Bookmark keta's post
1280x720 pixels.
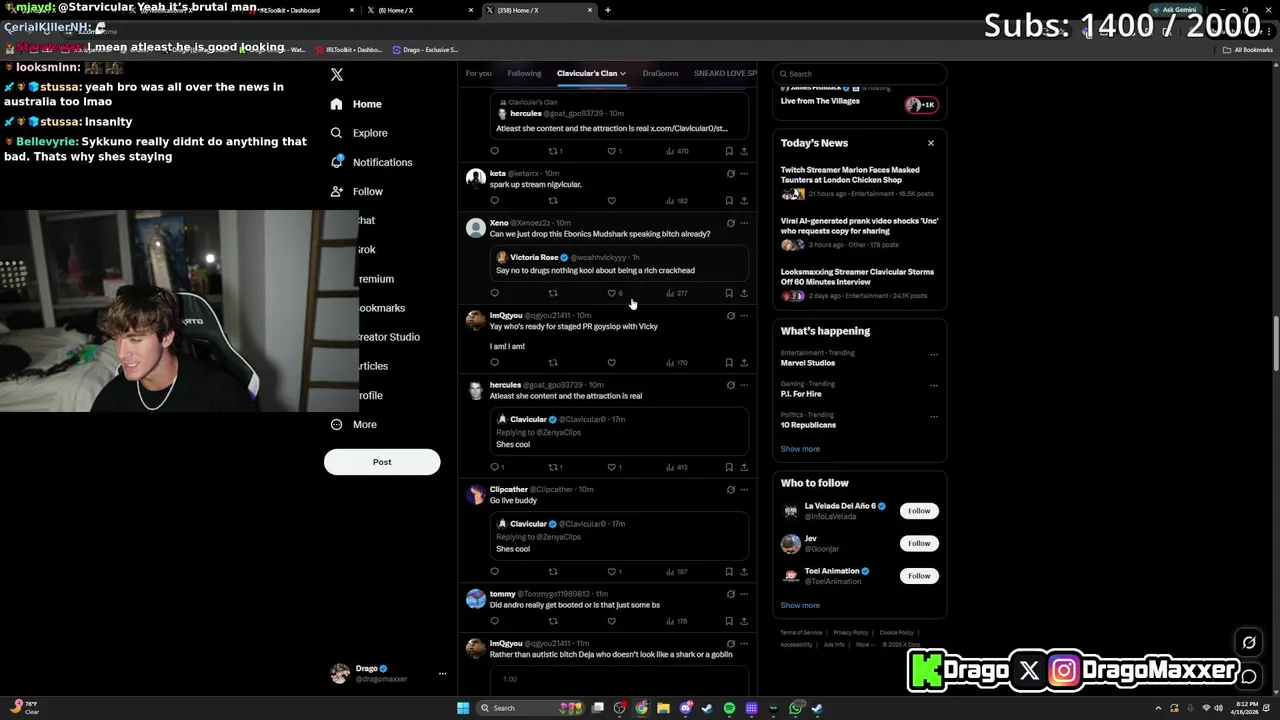(729, 201)
